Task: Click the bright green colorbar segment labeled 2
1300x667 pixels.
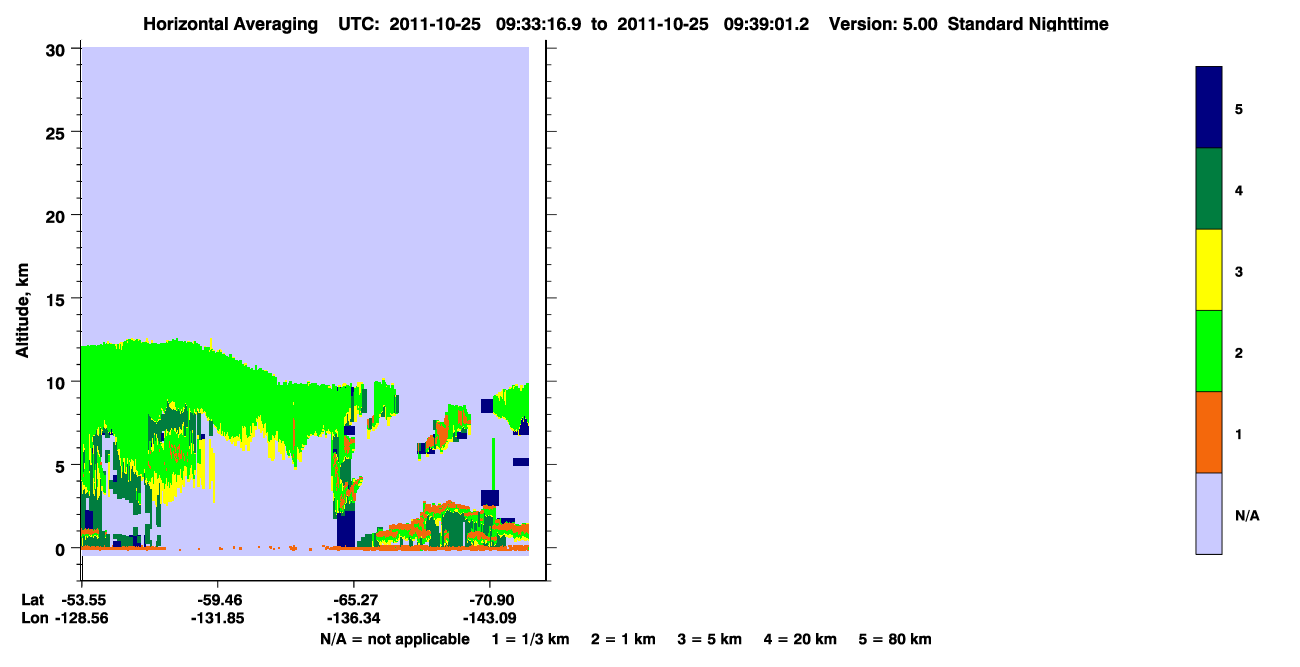Action: click(x=1209, y=351)
